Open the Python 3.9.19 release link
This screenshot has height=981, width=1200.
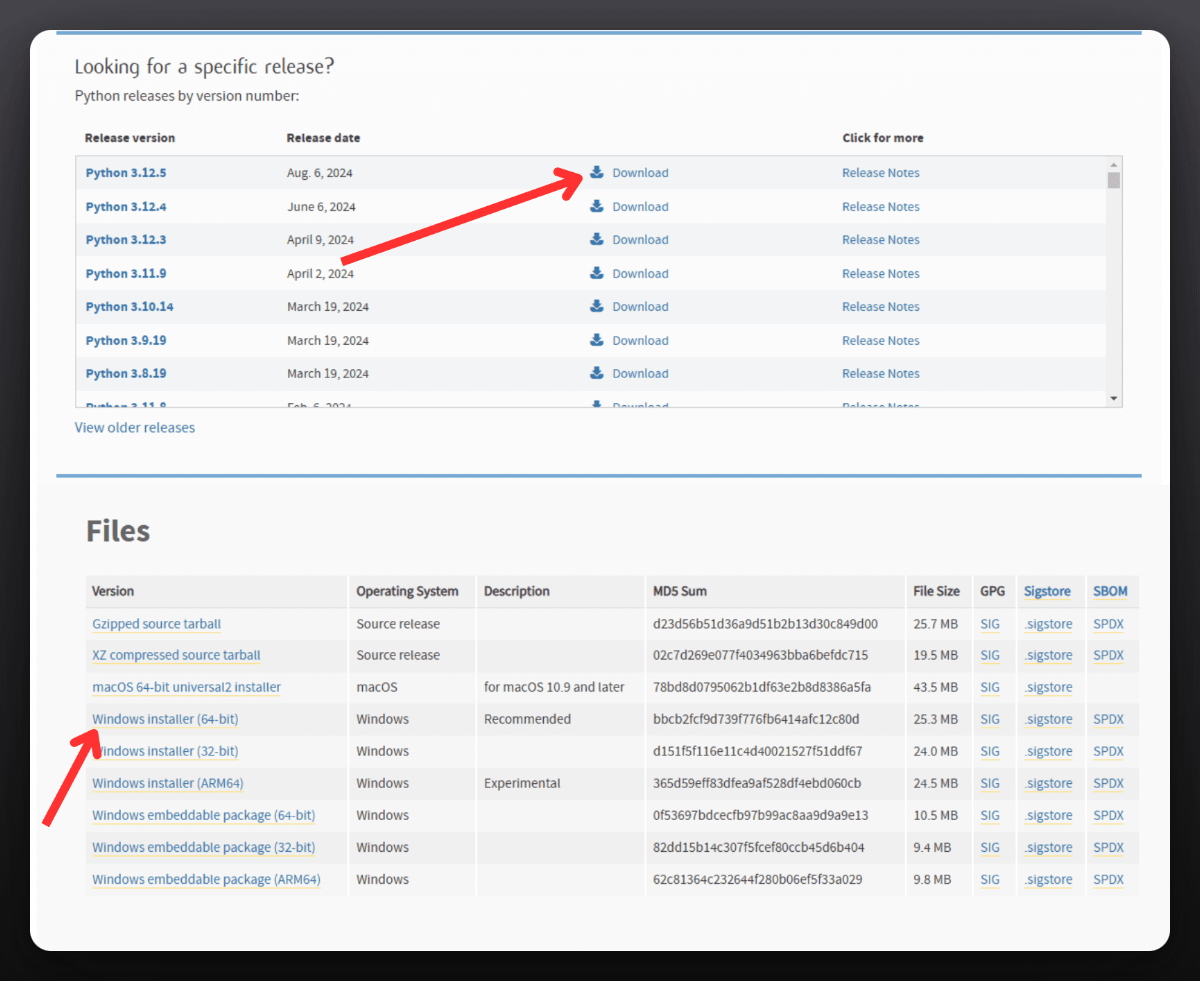126,341
